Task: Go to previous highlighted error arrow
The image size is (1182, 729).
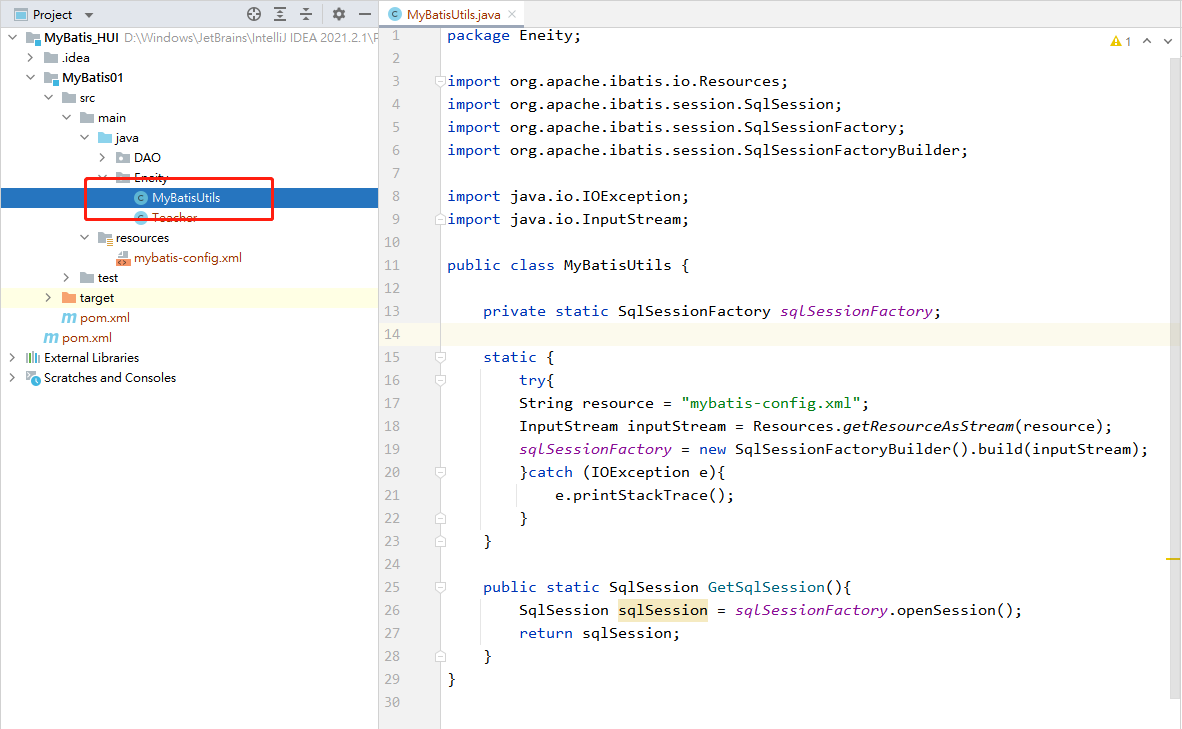Action: point(1147,41)
